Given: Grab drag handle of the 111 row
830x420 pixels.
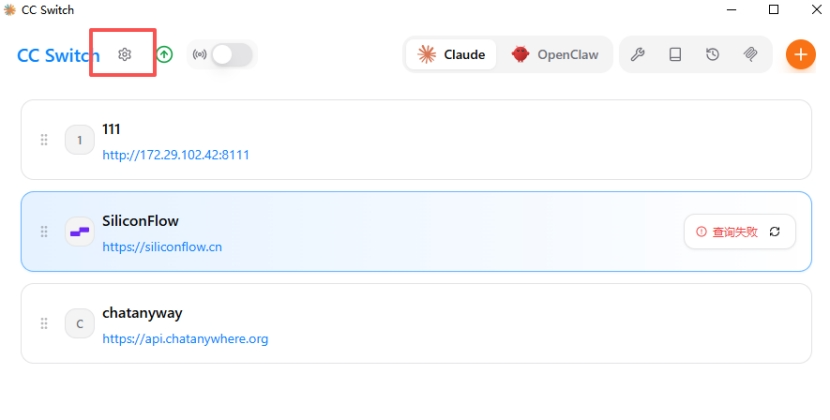Looking at the screenshot, I should click(44, 140).
